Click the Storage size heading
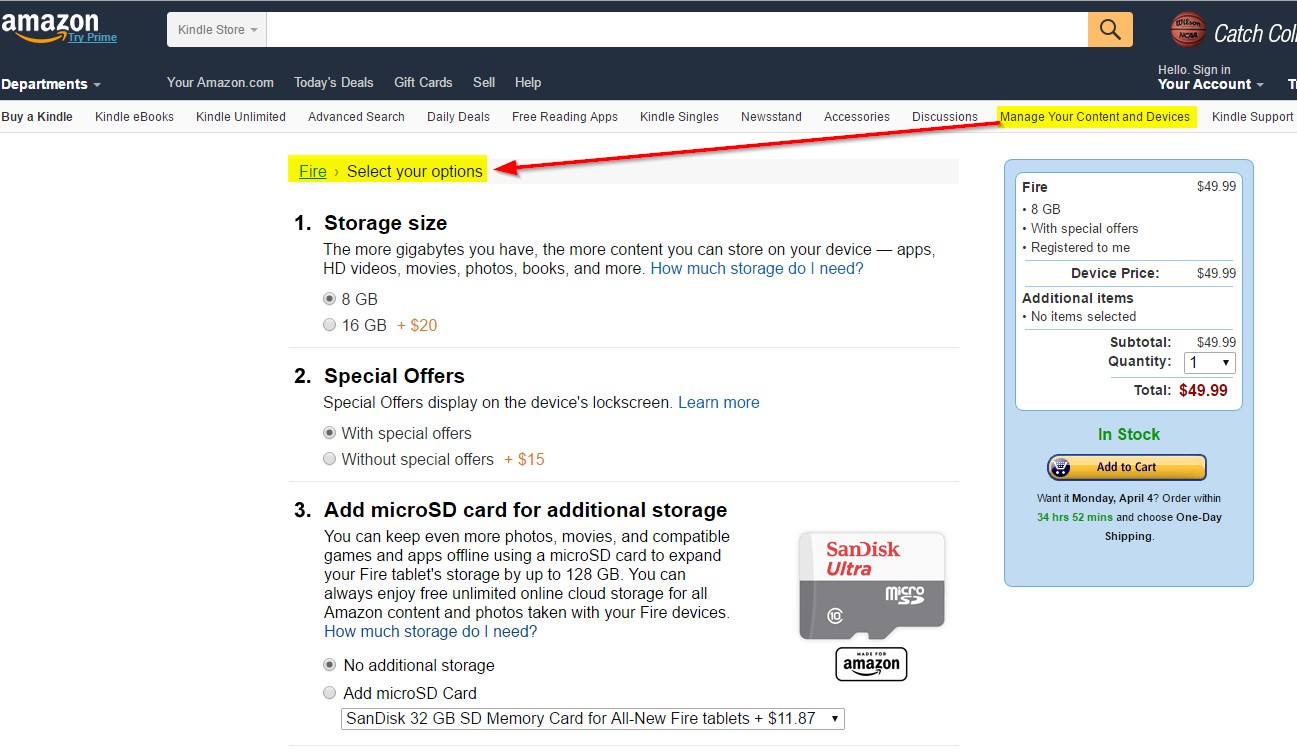This screenshot has height=752, width=1297. [385, 223]
